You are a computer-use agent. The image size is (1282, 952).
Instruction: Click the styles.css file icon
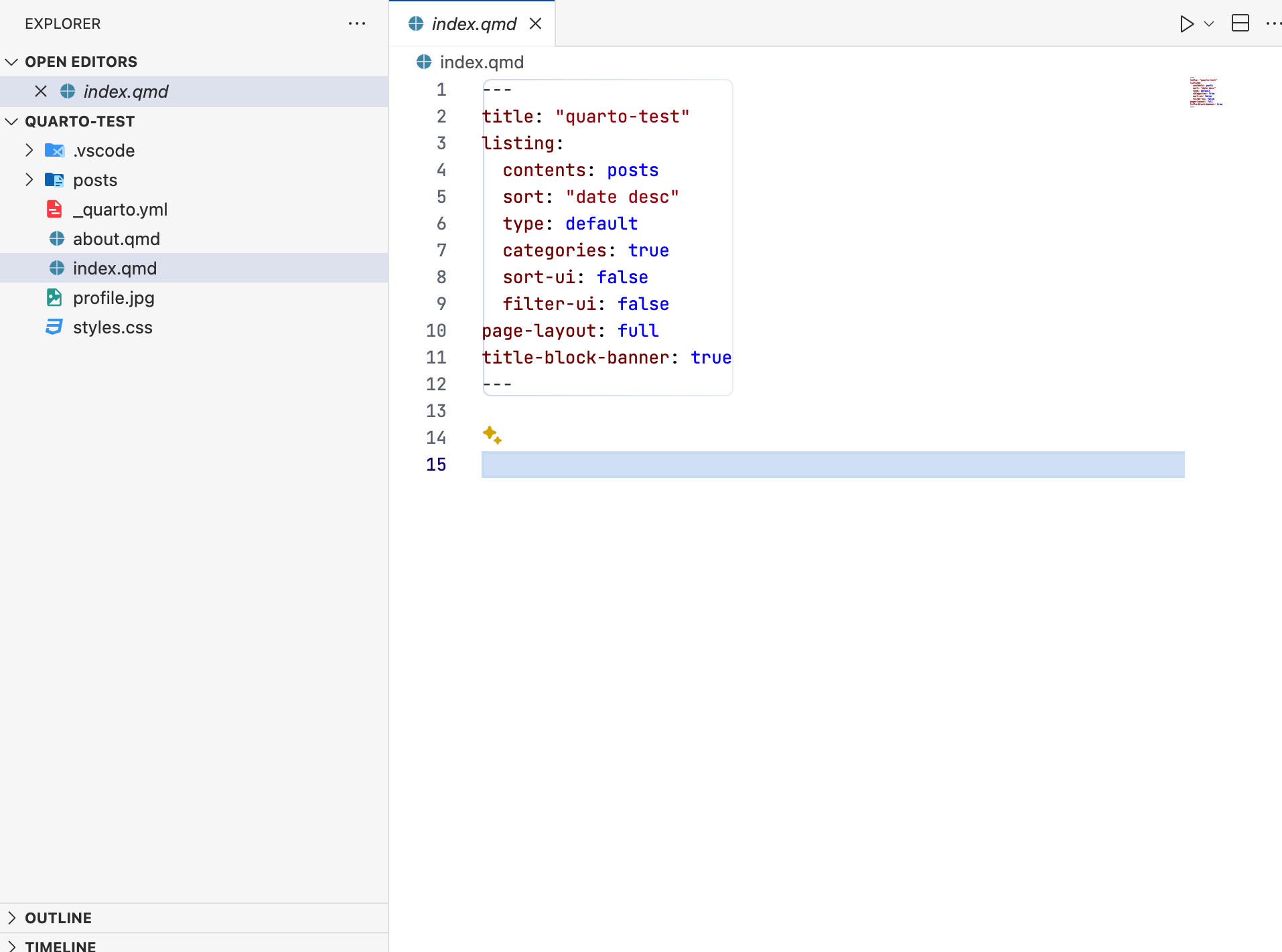pos(54,327)
